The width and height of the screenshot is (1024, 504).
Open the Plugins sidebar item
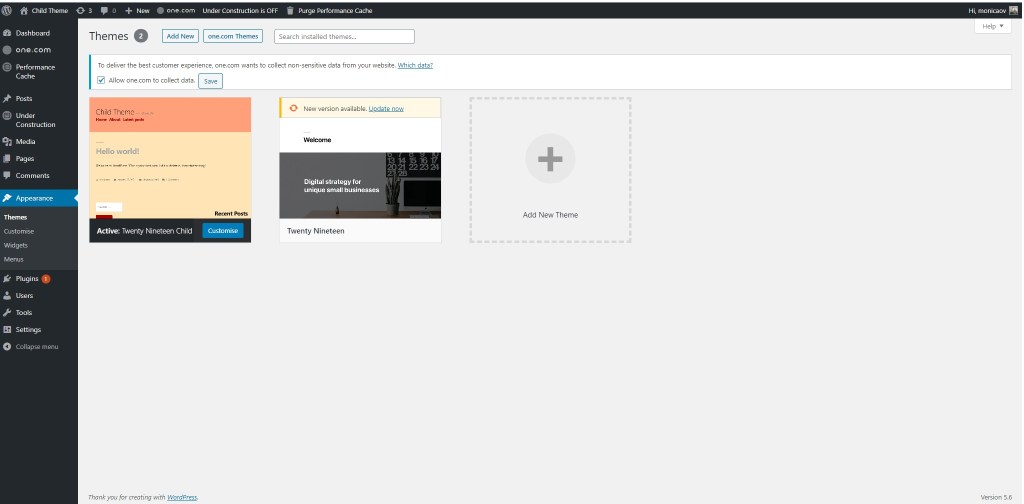(27, 279)
